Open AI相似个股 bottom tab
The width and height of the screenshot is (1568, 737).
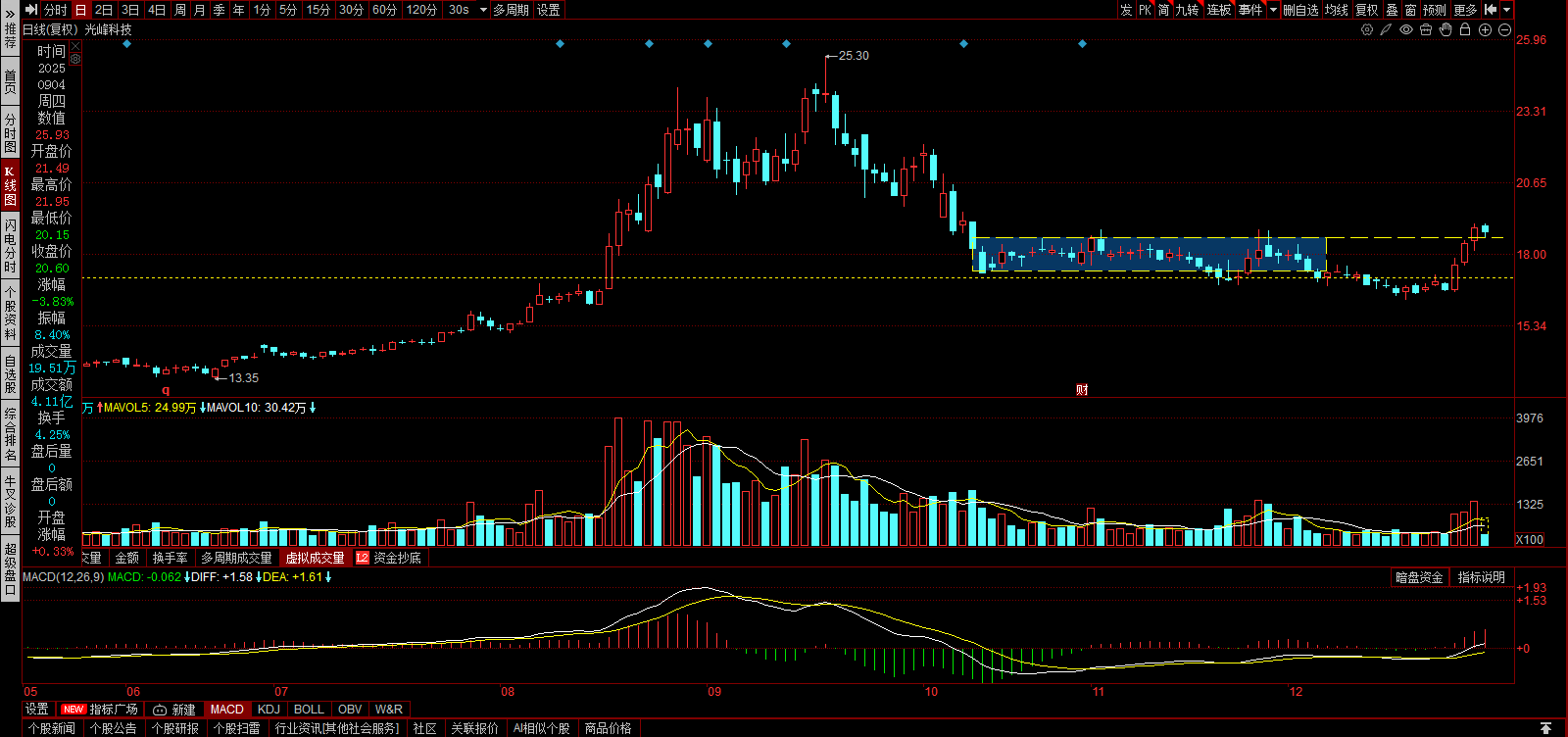542,728
